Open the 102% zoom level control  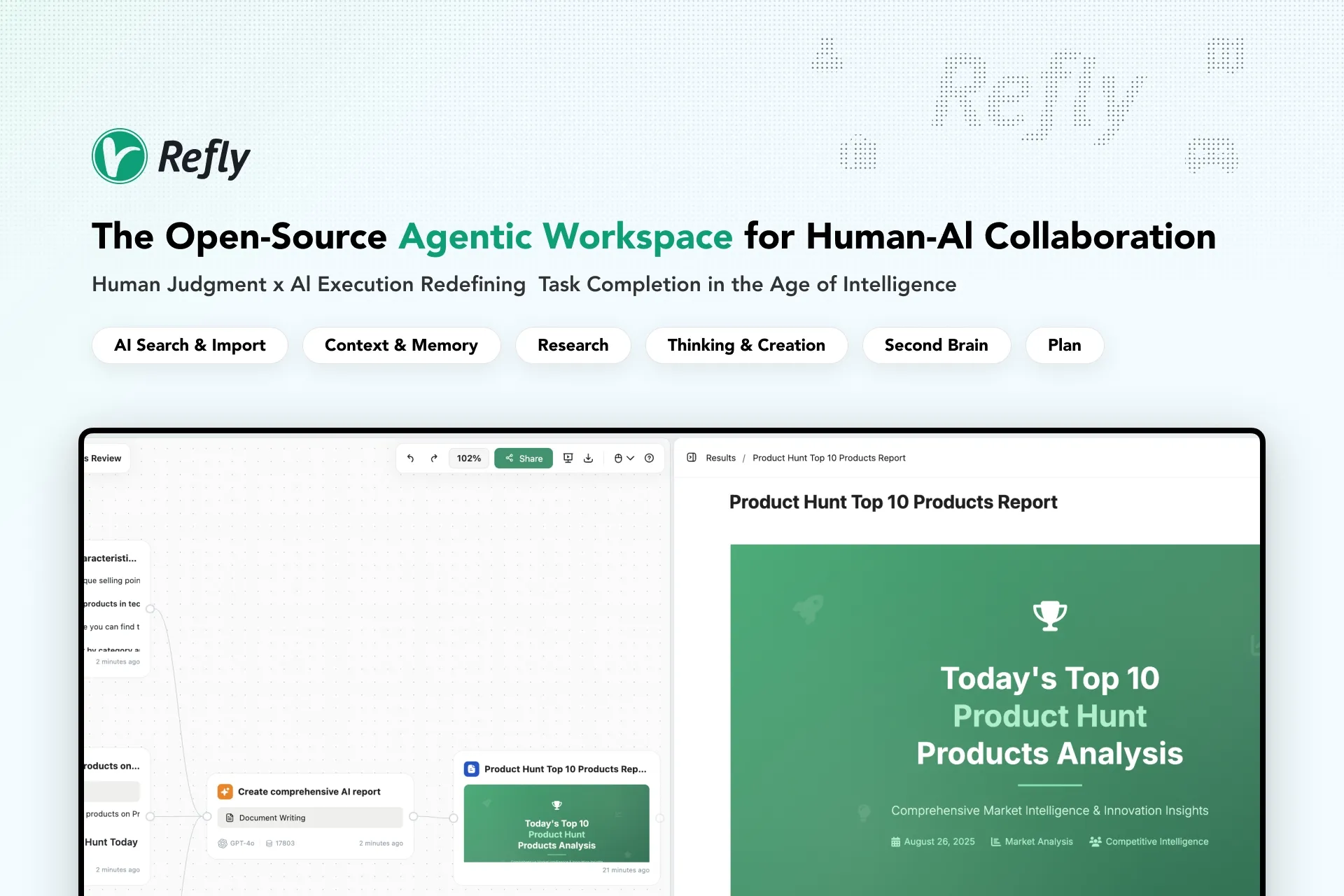469,458
